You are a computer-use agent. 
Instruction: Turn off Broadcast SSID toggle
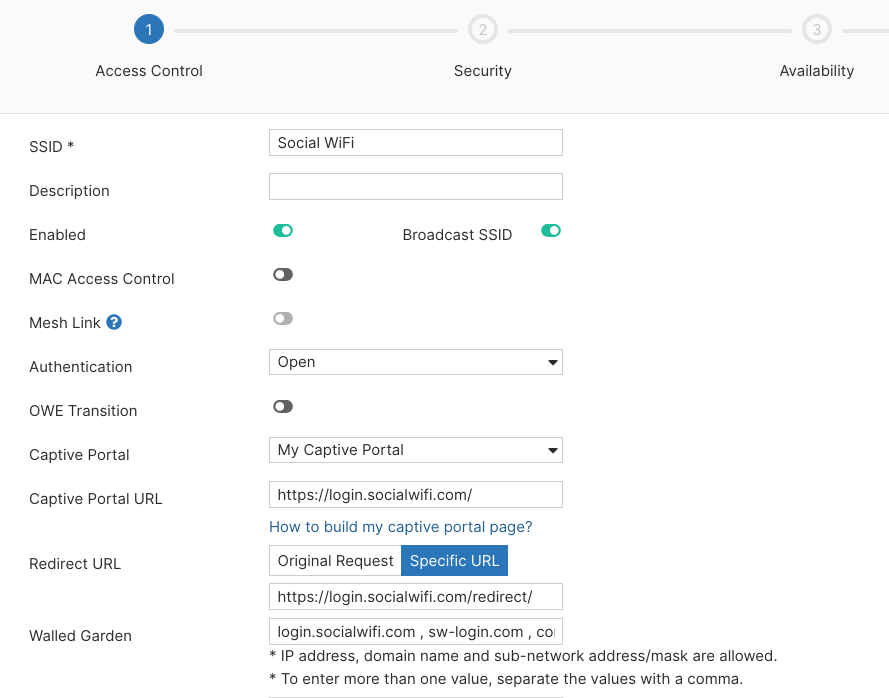[551, 231]
